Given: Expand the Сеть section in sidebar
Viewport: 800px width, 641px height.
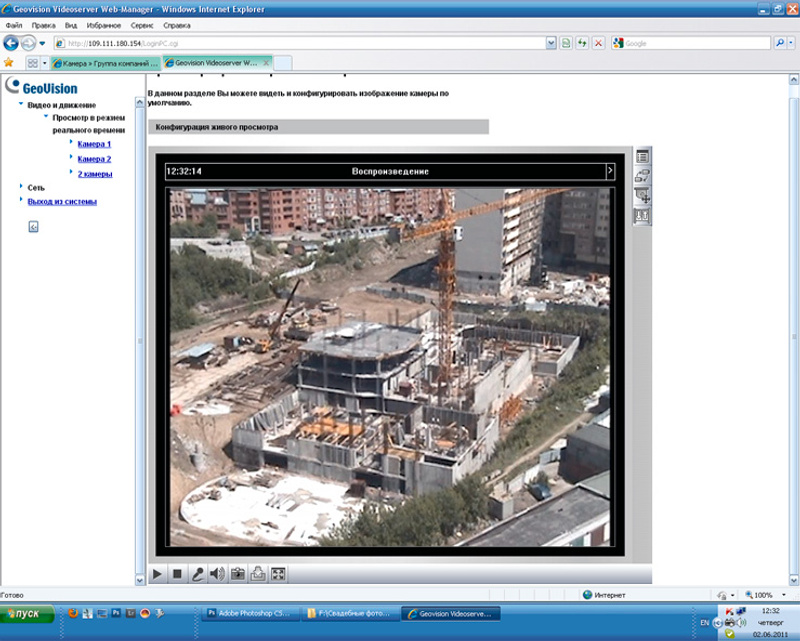Looking at the screenshot, I should click(35, 187).
